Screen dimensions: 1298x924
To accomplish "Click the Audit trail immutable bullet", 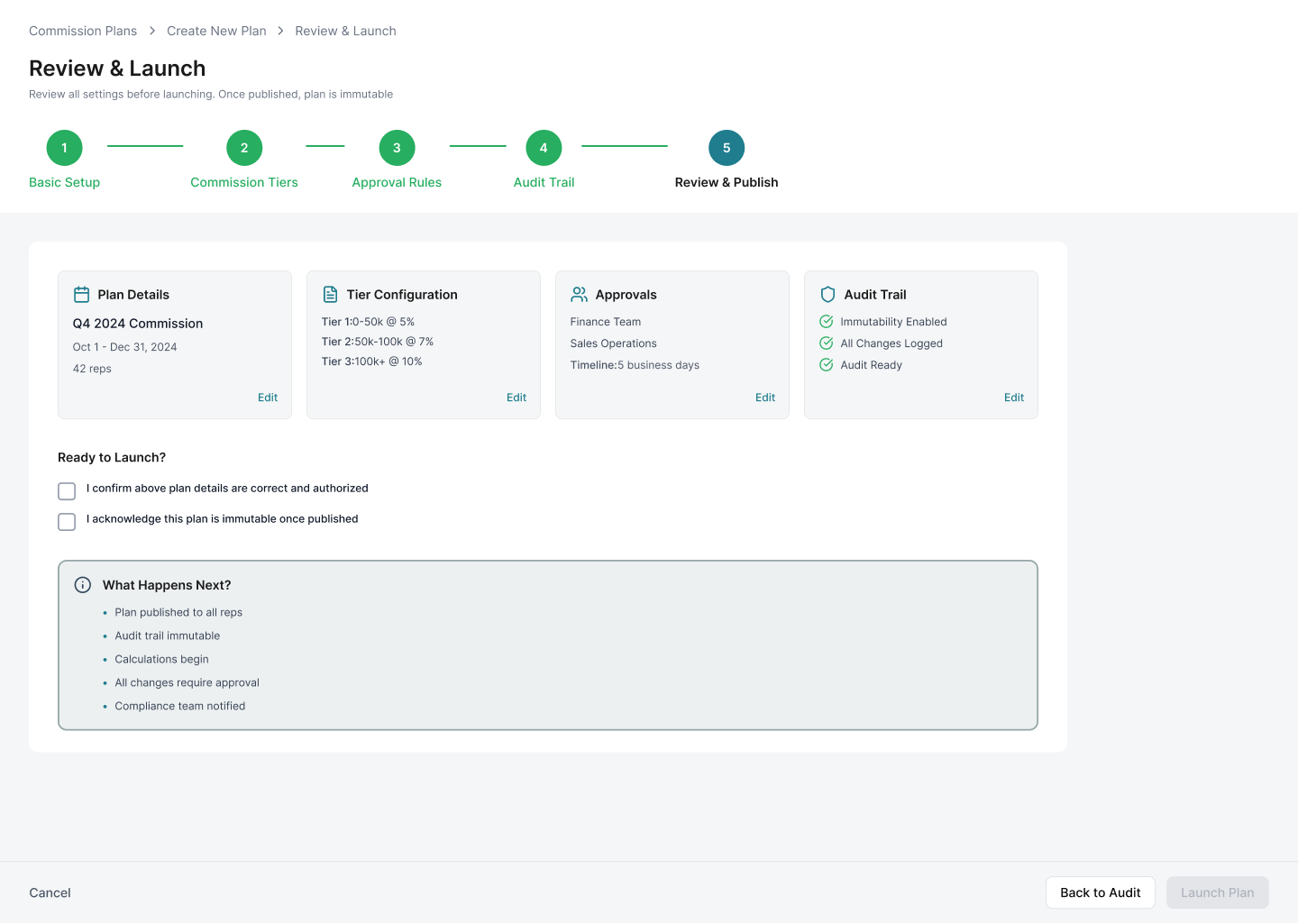I will click(168, 636).
